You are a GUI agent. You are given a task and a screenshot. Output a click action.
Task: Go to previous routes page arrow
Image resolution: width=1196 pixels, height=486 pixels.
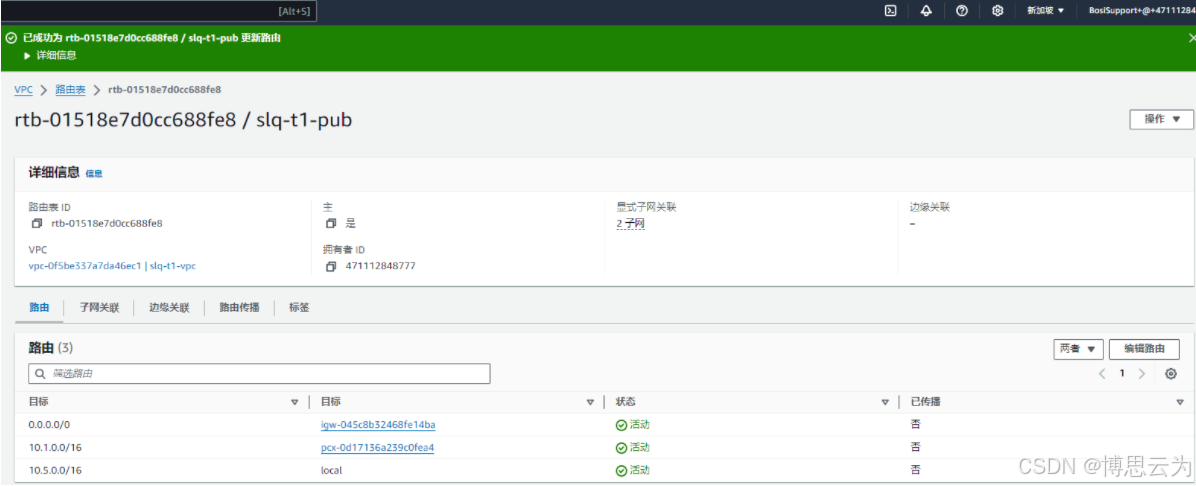coord(1102,374)
